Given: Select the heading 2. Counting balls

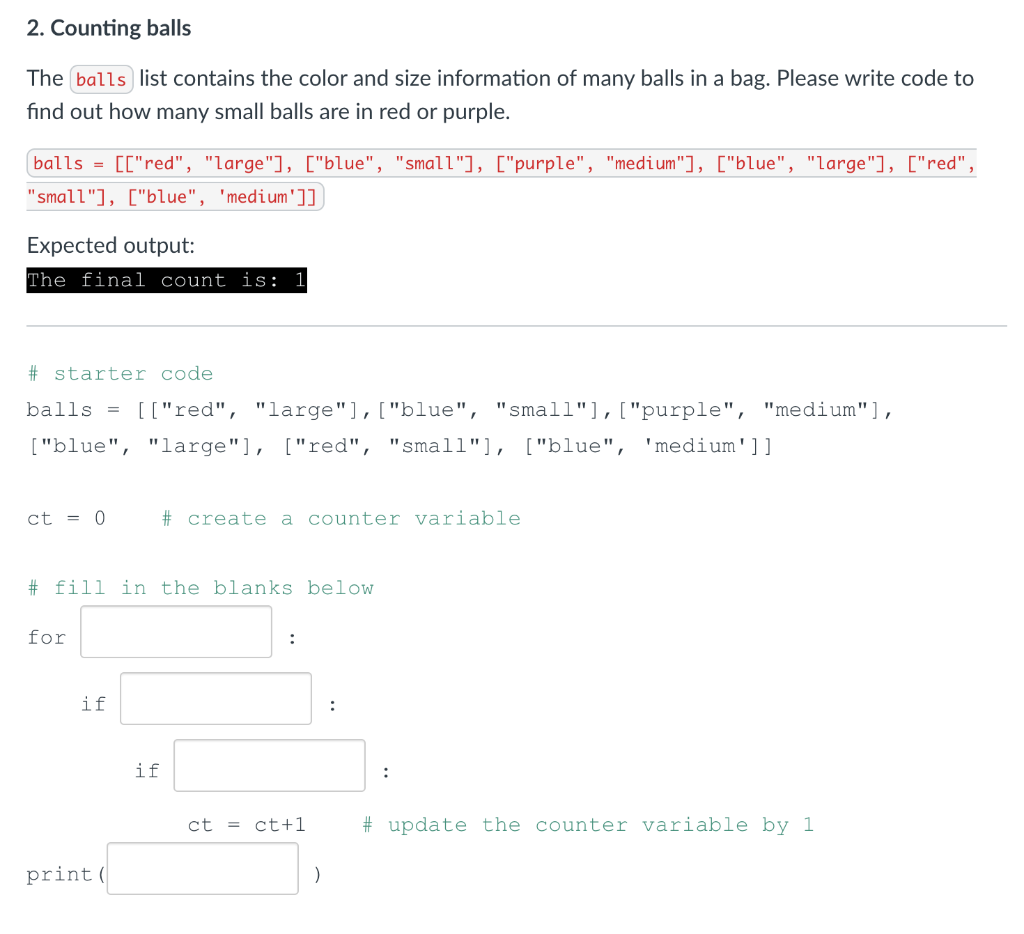Looking at the screenshot, I should 109,28.
